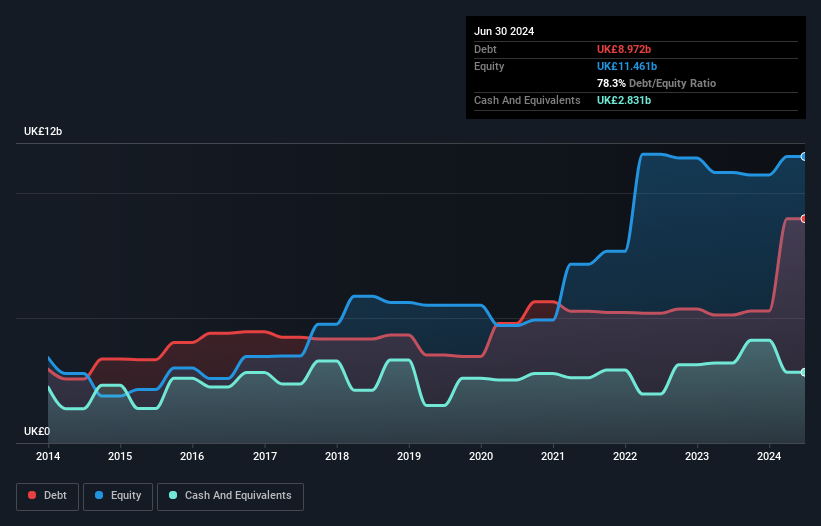The height and width of the screenshot is (526, 821).
Task: Click the blue Equity legend dot
Action: [99, 495]
